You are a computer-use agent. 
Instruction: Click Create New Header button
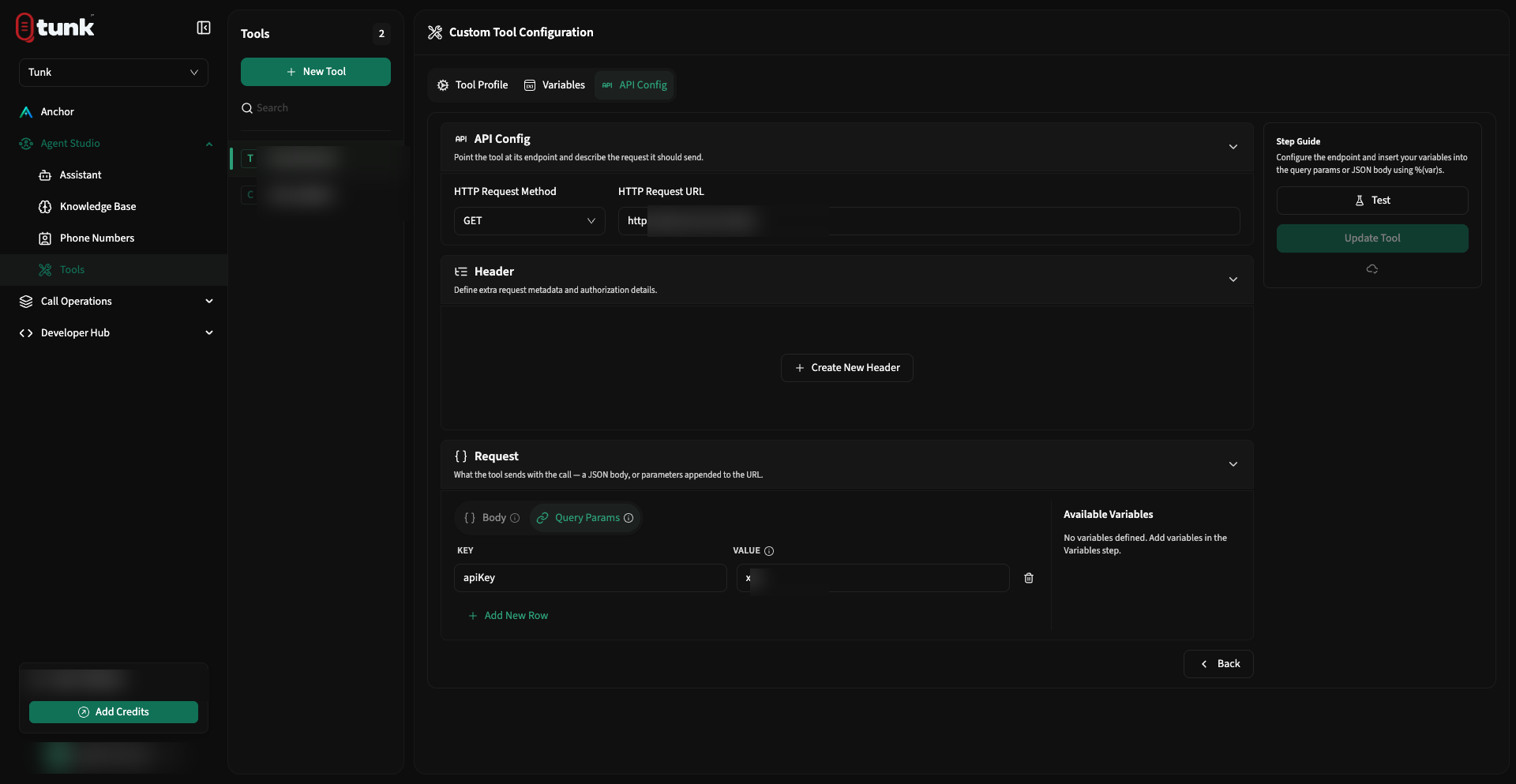click(x=847, y=368)
